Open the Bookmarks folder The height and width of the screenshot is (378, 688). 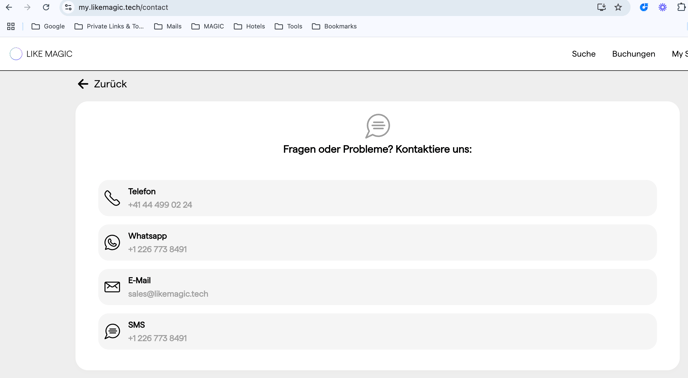coord(334,26)
